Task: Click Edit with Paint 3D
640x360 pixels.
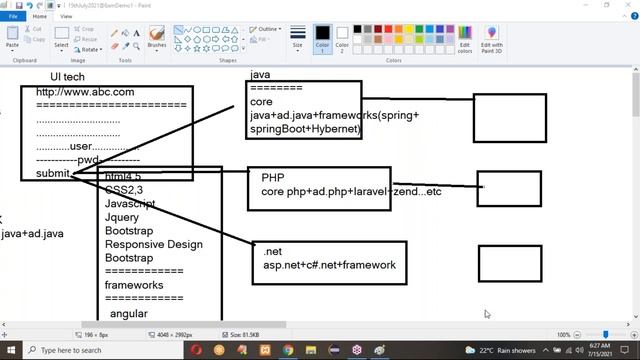Action: (491, 39)
